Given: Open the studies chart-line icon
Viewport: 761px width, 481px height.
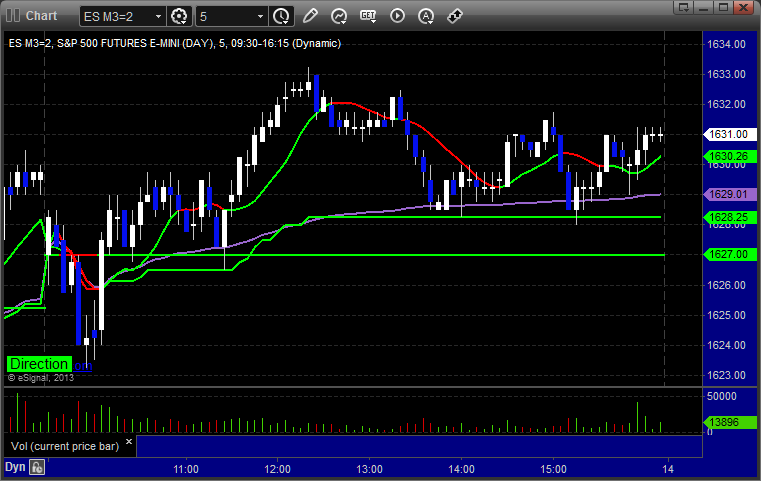Looking at the screenshot, I should pyautogui.click(x=338, y=17).
